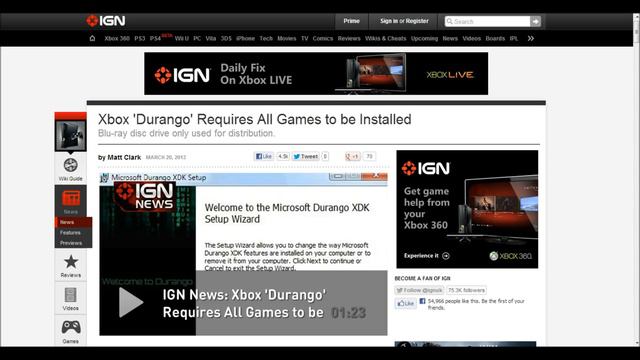Open Boards navigation item
Image resolution: width=640 pixels, height=360 pixels.
[x=495, y=38]
